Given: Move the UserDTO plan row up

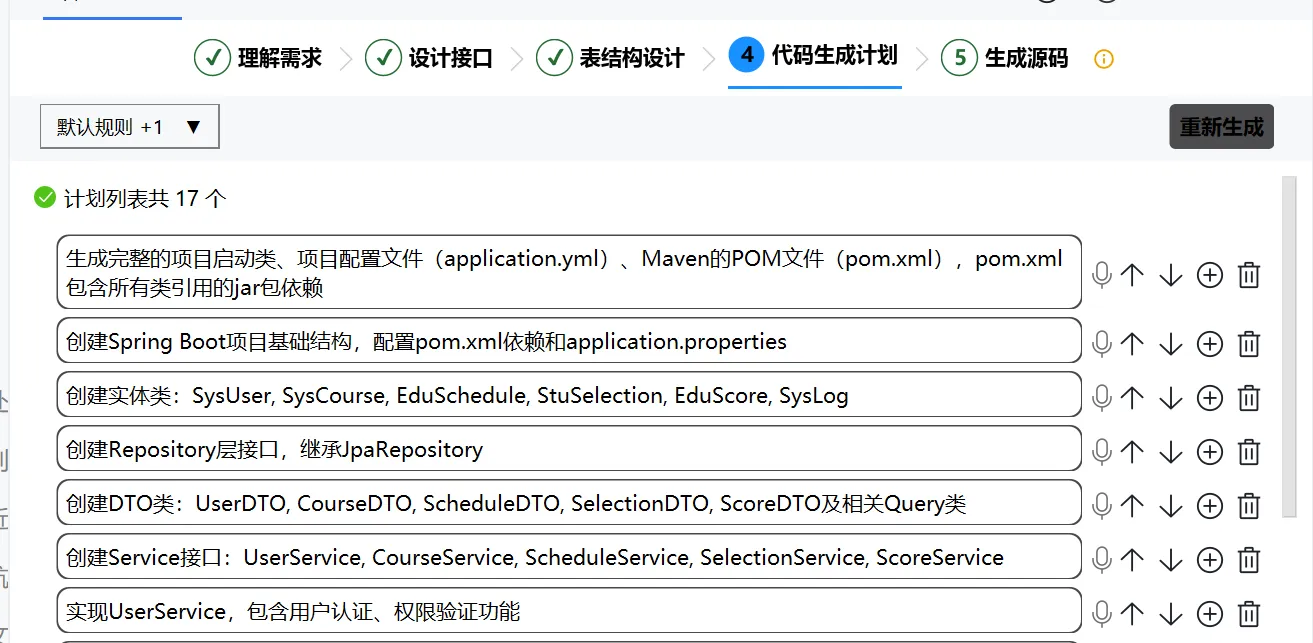Looking at the screenshot, I should coord(1132,506).
